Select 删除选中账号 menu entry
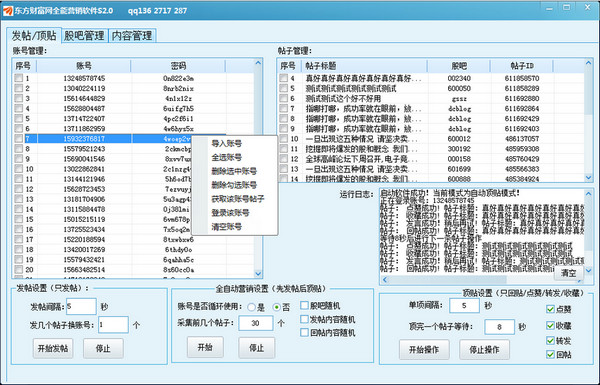Image resolution: width=600 pixels, height=385 pixels. (234, 171)
